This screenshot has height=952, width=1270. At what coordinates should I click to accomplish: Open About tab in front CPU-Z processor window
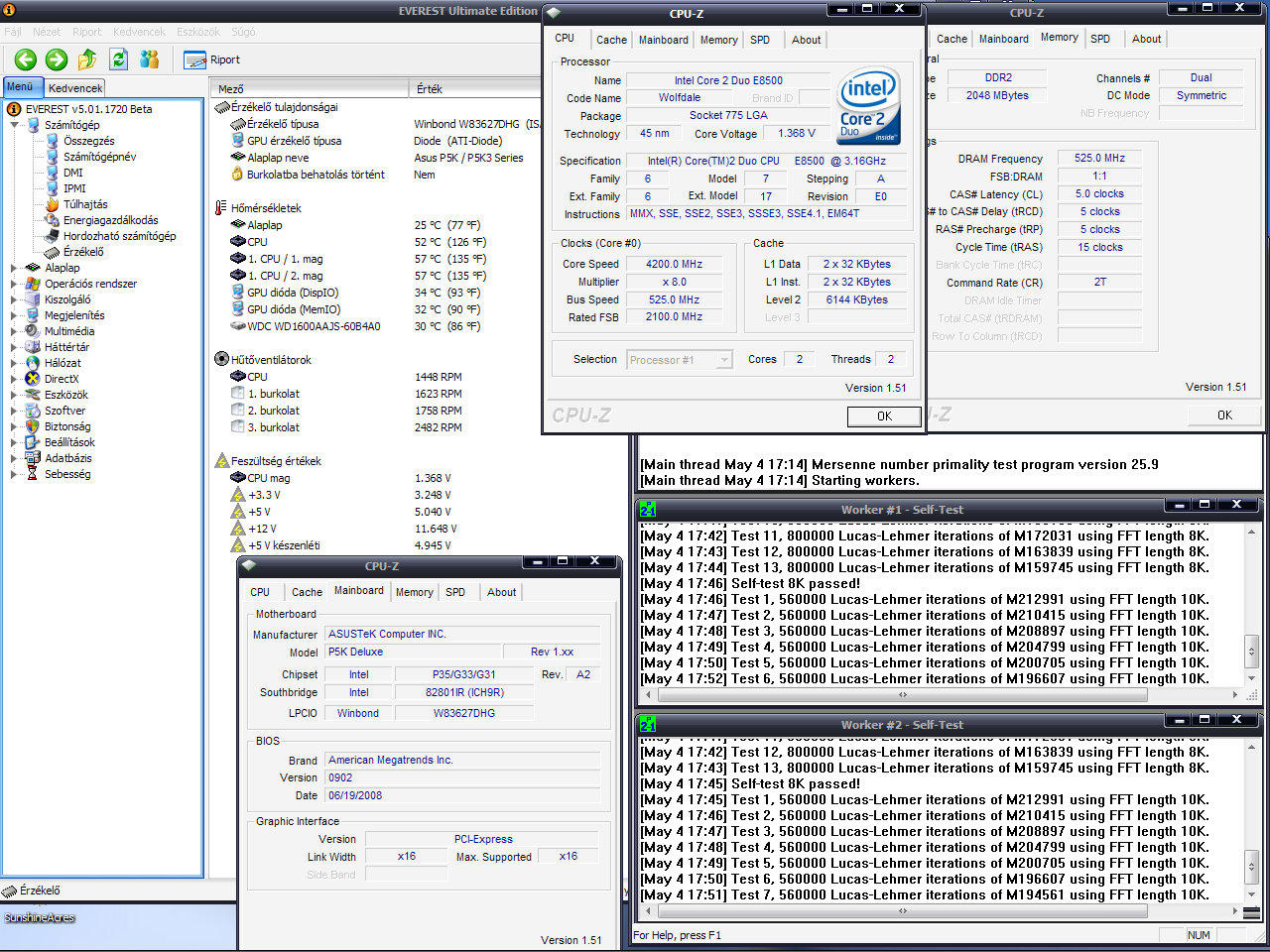pos(806,40)
